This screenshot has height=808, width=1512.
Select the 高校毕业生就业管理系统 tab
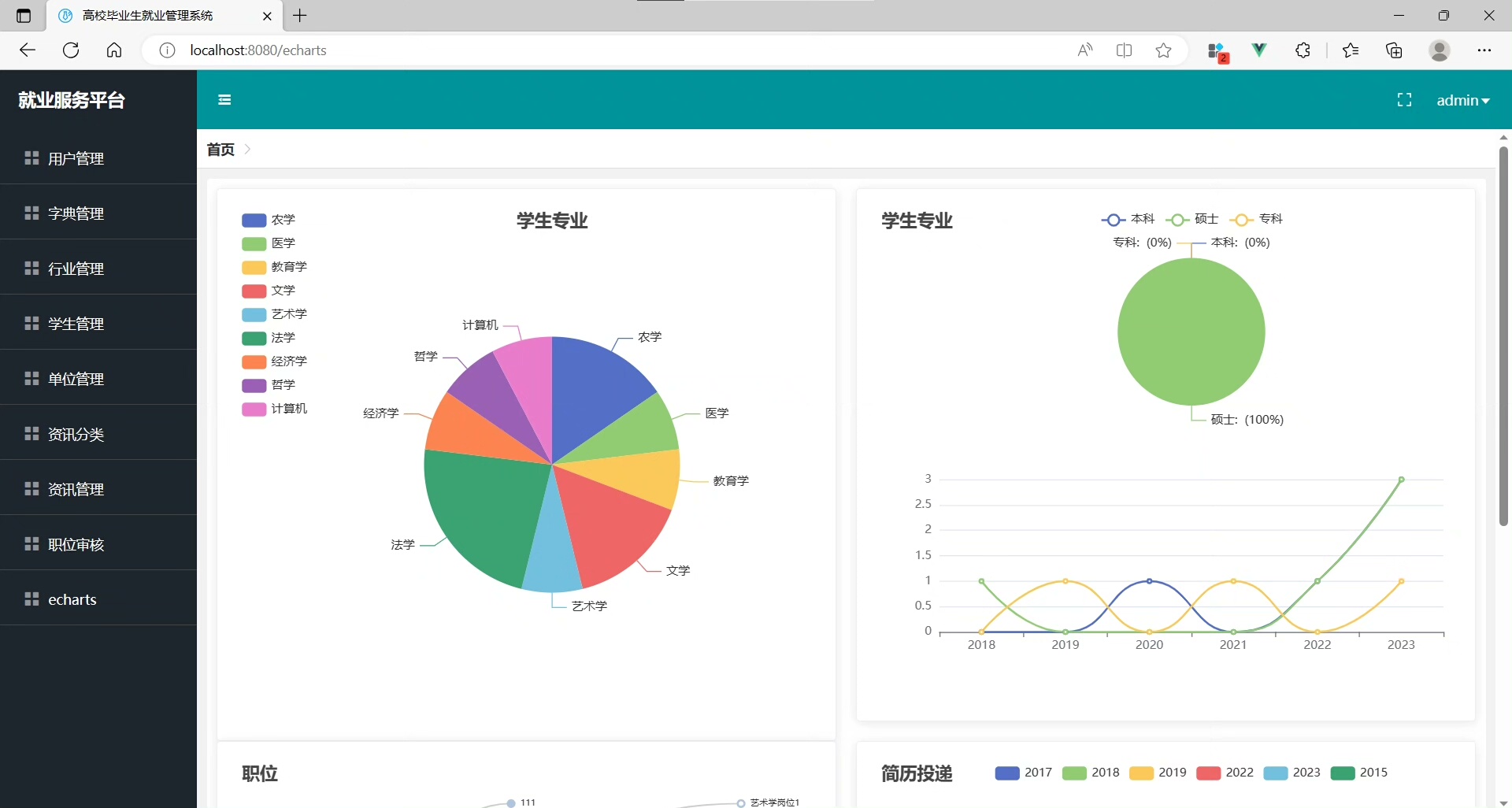point(164,16)
